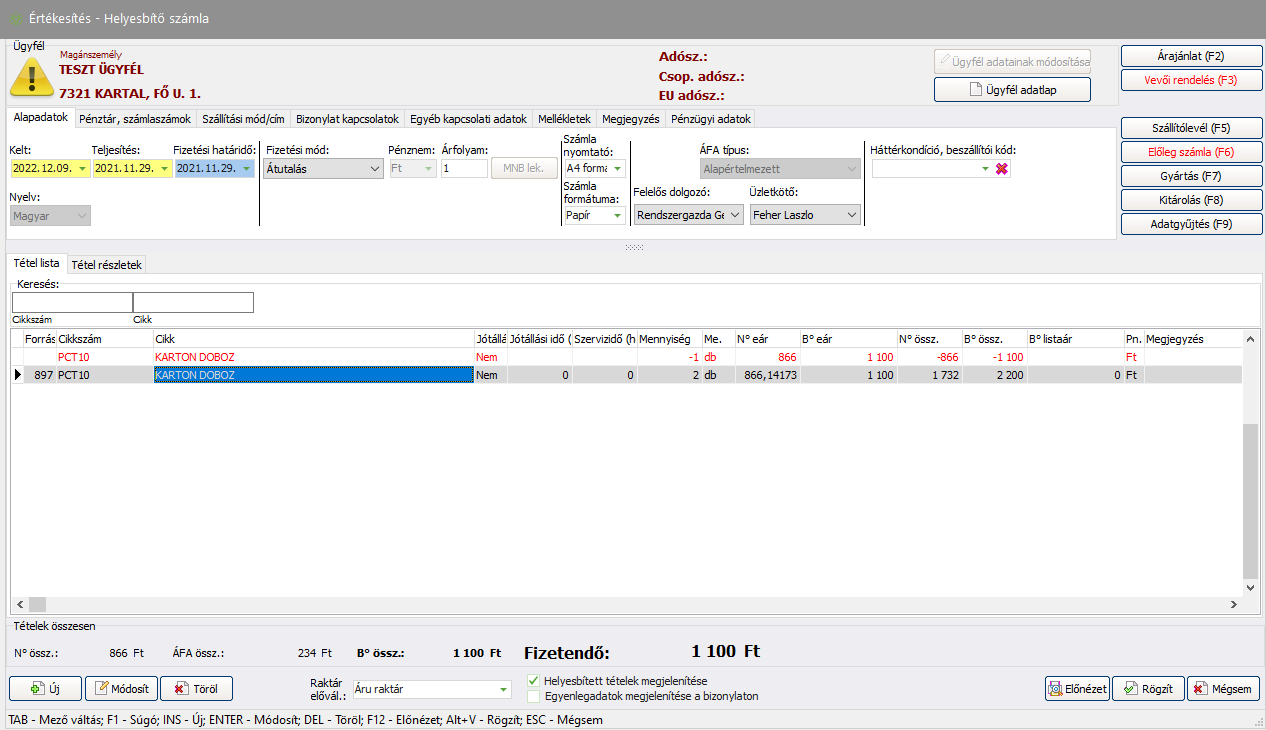Click the Töröl delete icon button
Viewport: 1266px width, 730px height.
pyautogui.click(x=196, y=689)
